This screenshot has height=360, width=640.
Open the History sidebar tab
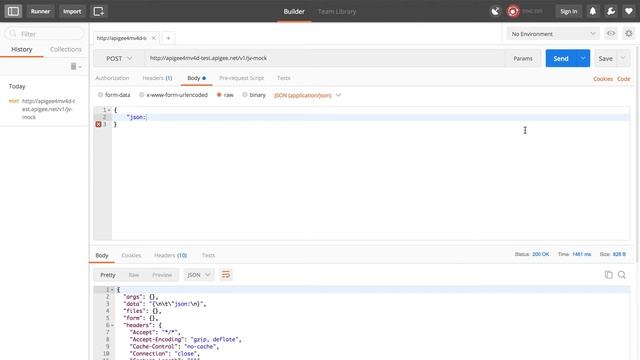tap(22, 49)
